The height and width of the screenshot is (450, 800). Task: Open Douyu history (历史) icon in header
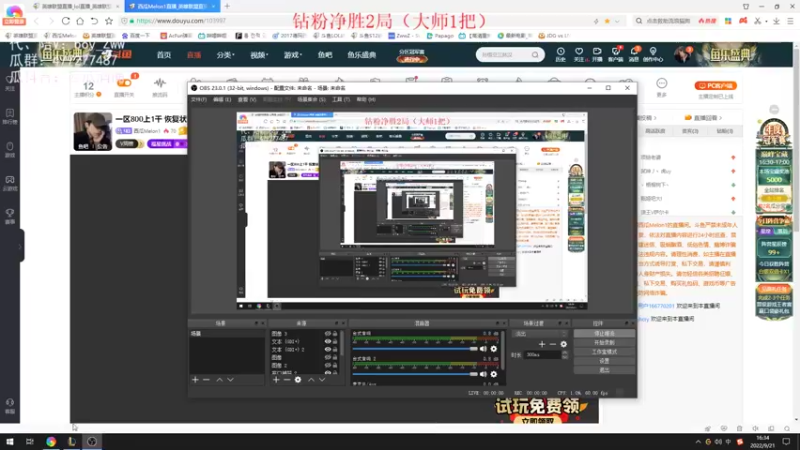pos(560,54)
